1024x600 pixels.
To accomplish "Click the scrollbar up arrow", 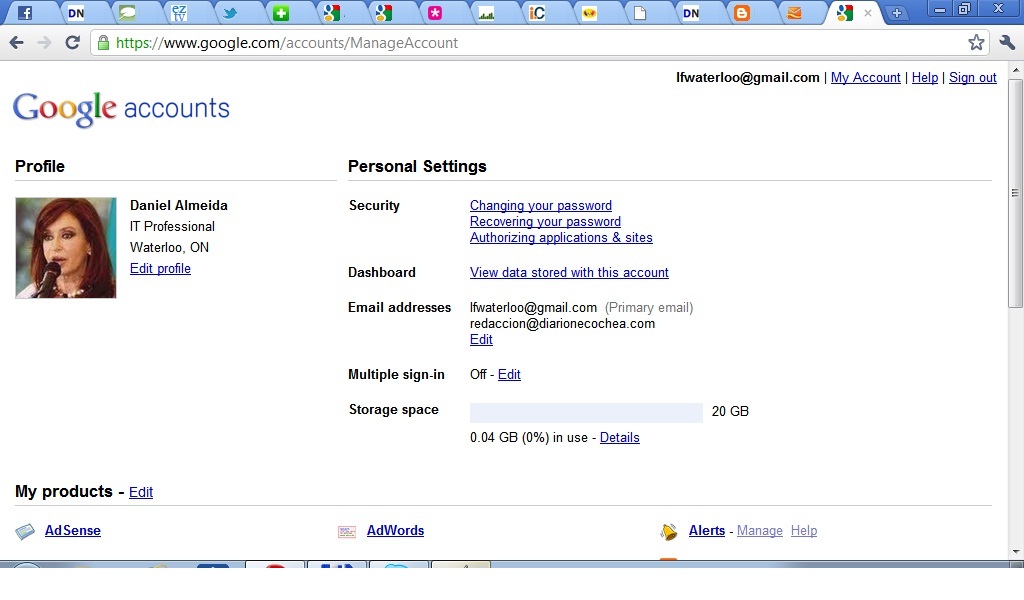I will [1016, 70].
